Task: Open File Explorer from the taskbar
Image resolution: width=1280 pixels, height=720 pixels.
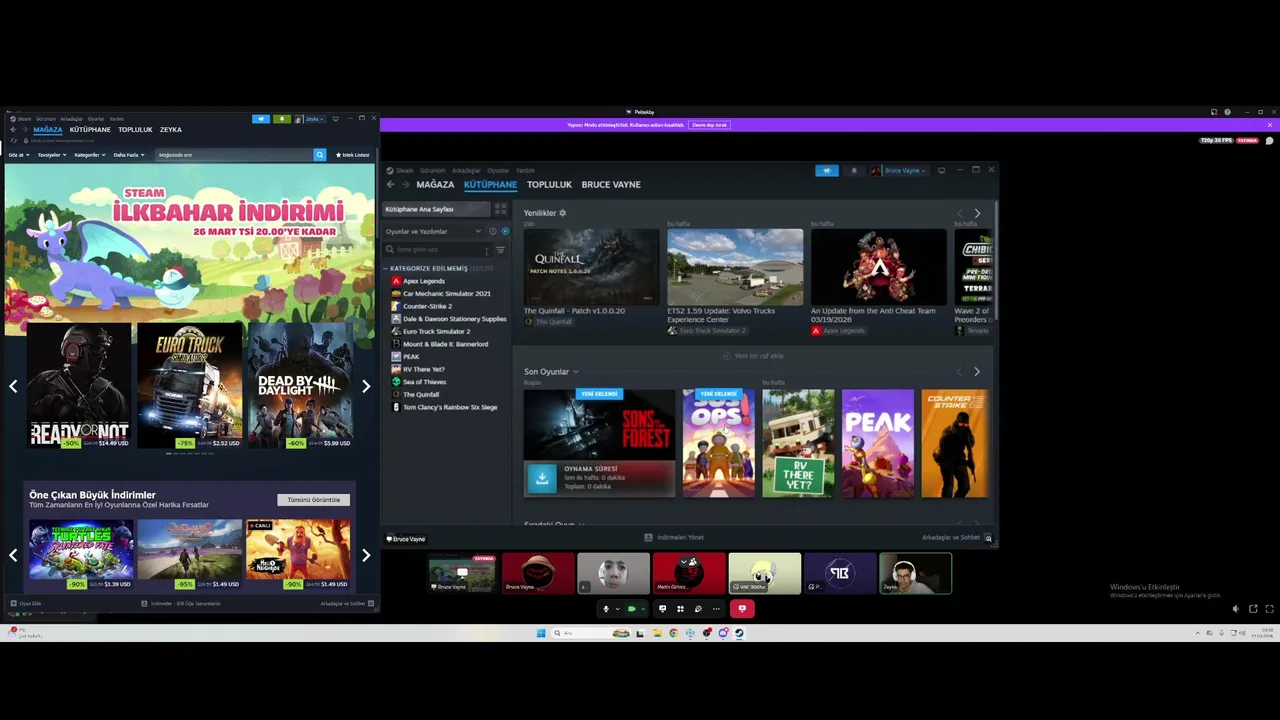Action: coord(657,633)
